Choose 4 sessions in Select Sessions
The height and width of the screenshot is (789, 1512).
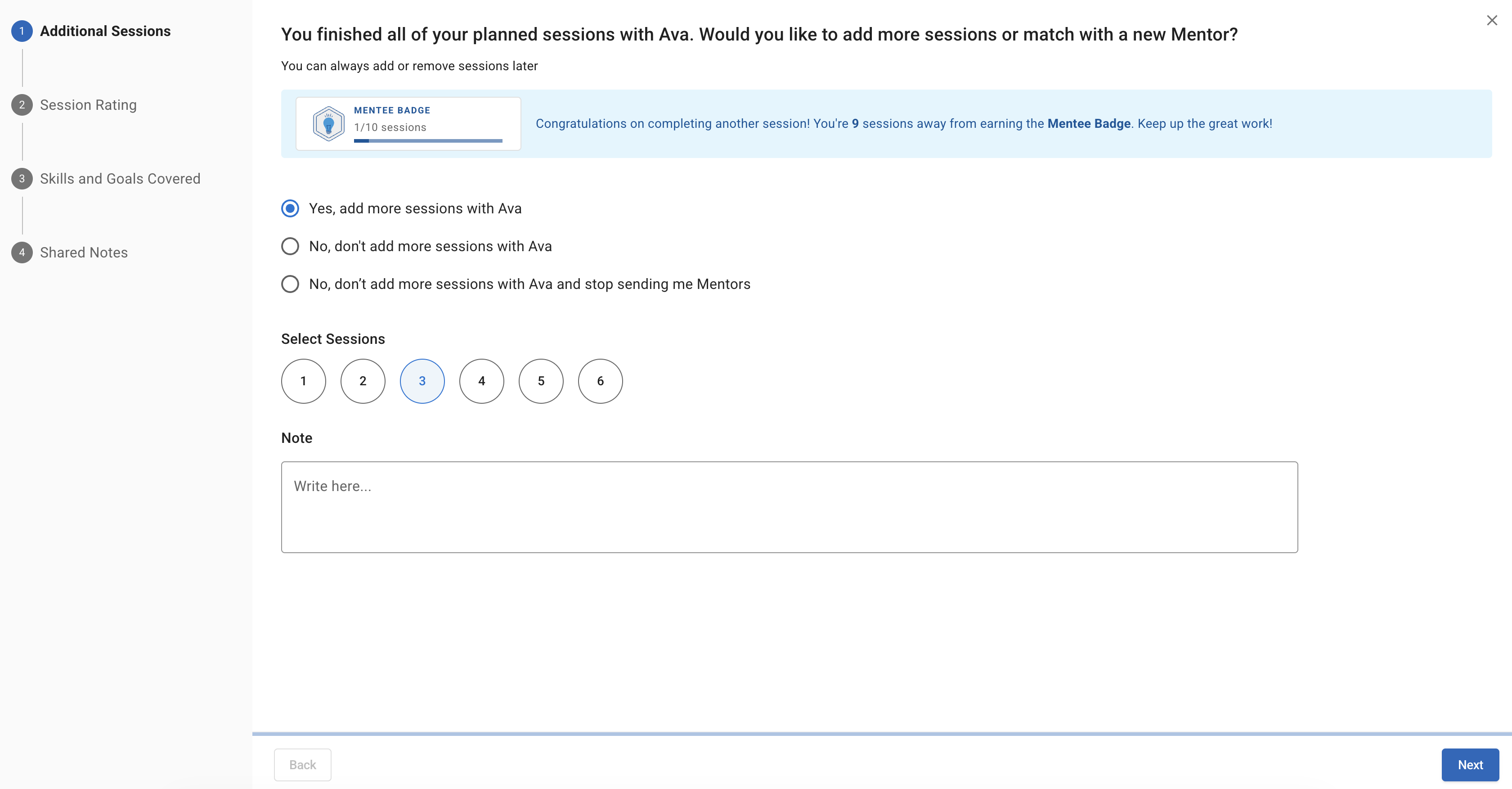tap(481, 381)
